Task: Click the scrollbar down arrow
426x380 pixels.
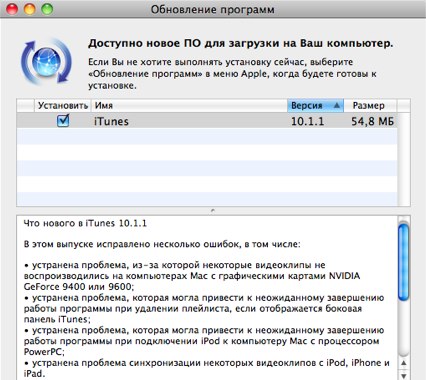Action: pyautogui.click(x=404, y=375)
